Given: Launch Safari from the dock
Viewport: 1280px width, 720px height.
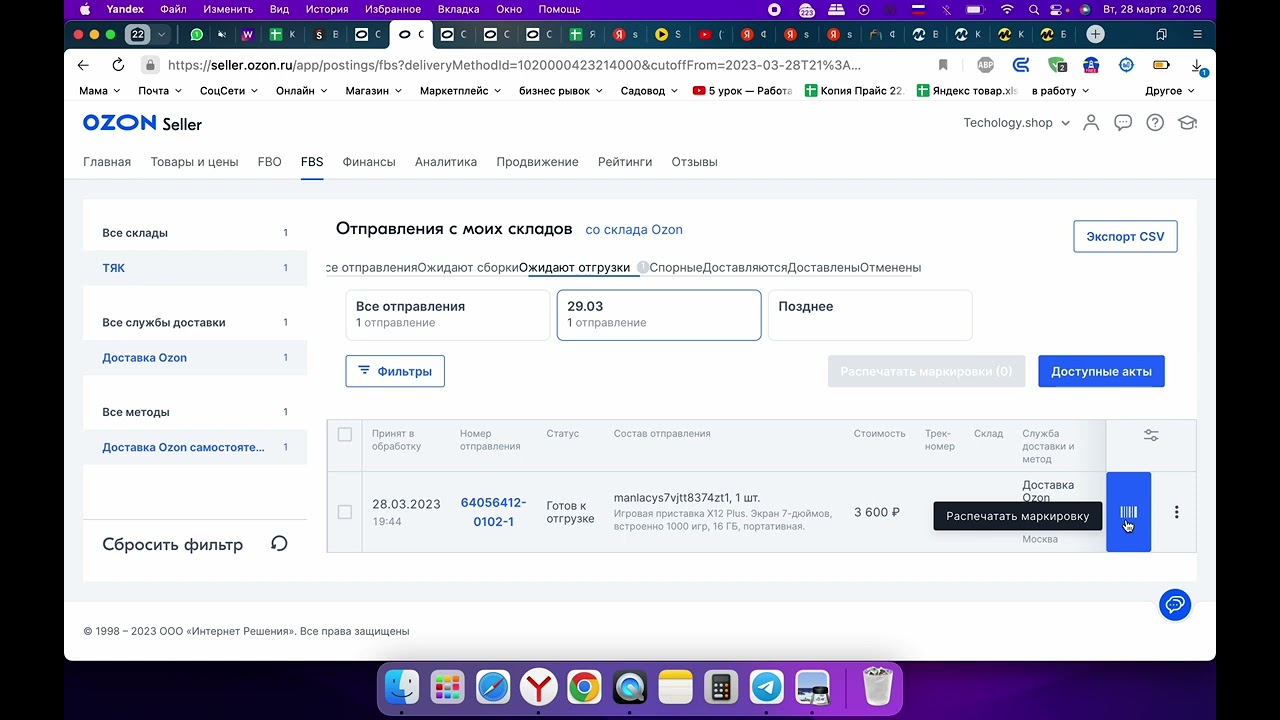Looking at the screenshot, I should point(493,688).
